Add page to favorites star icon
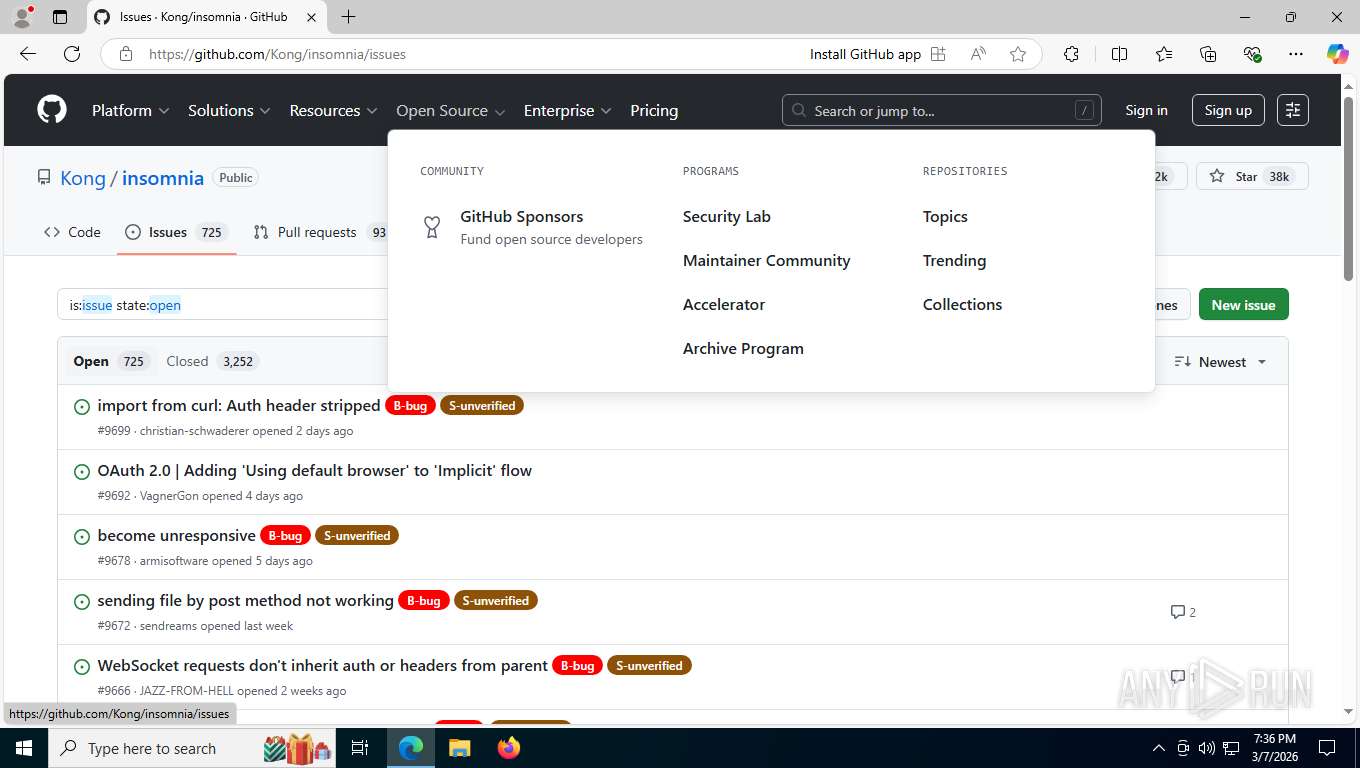The image size is (1360, 768). pos(1018,54)
